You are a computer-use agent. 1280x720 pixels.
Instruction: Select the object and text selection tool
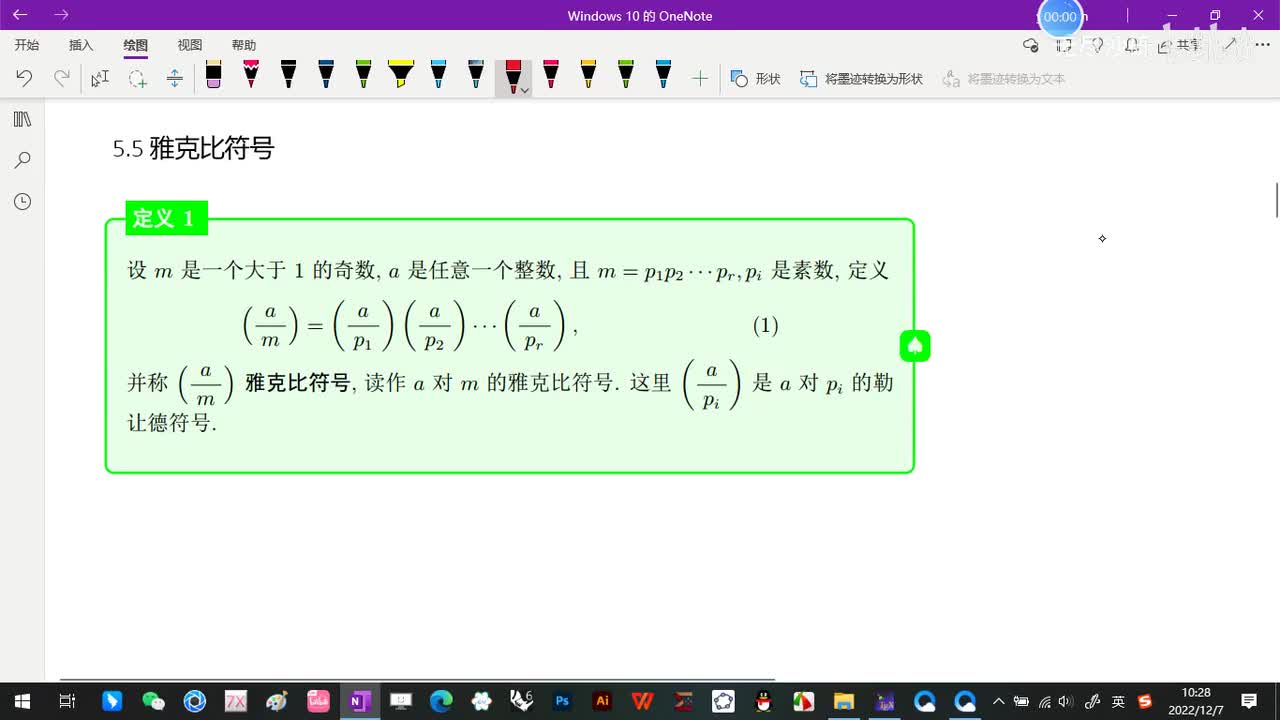[x=100, y=78]
